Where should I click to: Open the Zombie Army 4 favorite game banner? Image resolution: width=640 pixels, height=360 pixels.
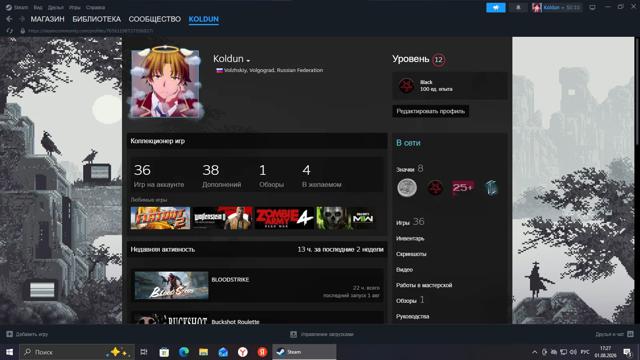coord(284,218)
